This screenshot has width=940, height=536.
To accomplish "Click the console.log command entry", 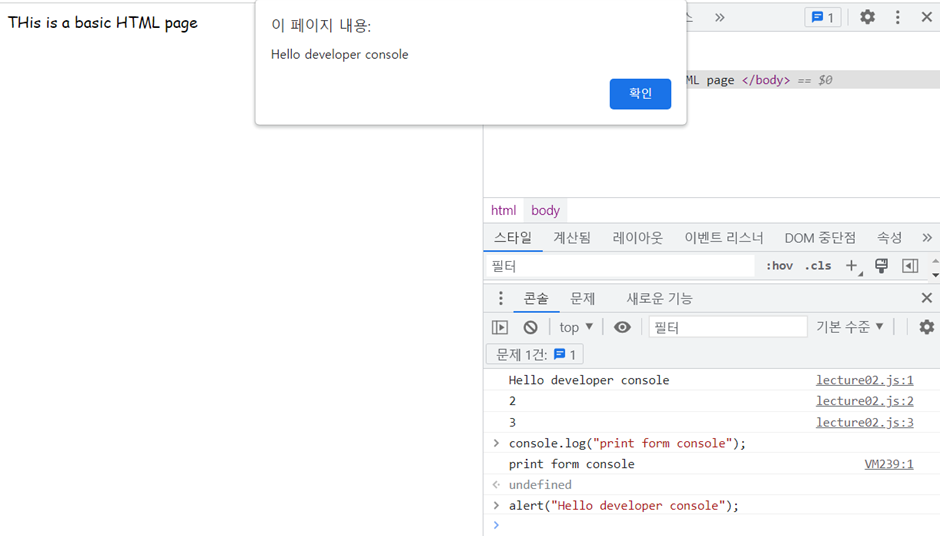I will coord(627,444).
